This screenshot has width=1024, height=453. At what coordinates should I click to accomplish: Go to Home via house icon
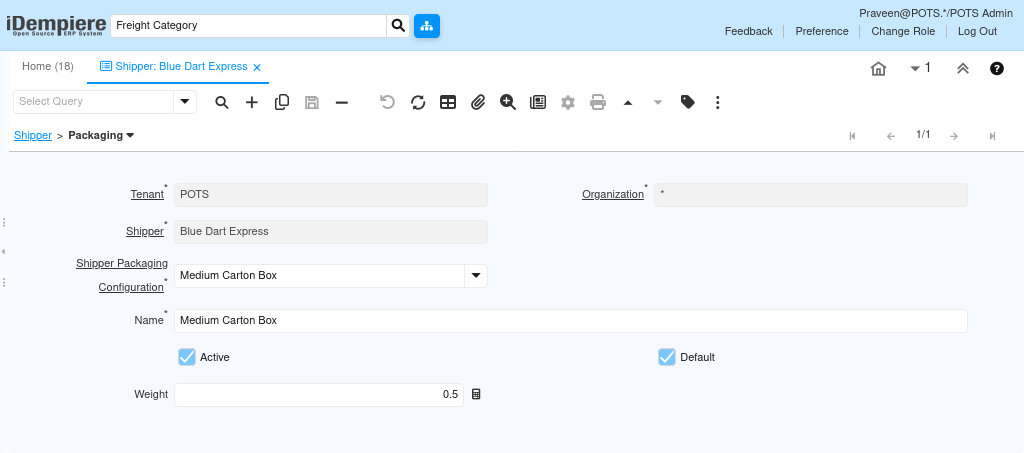[x=878, y=69]
